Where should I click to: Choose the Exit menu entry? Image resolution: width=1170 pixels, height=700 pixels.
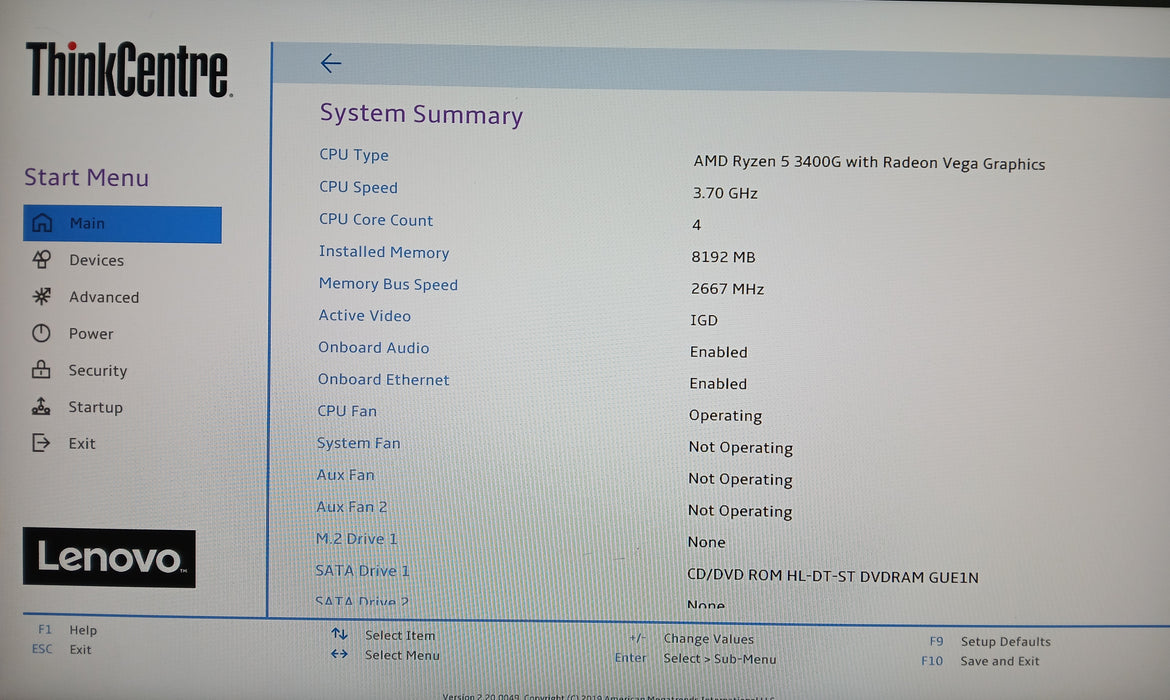point(82,443)
